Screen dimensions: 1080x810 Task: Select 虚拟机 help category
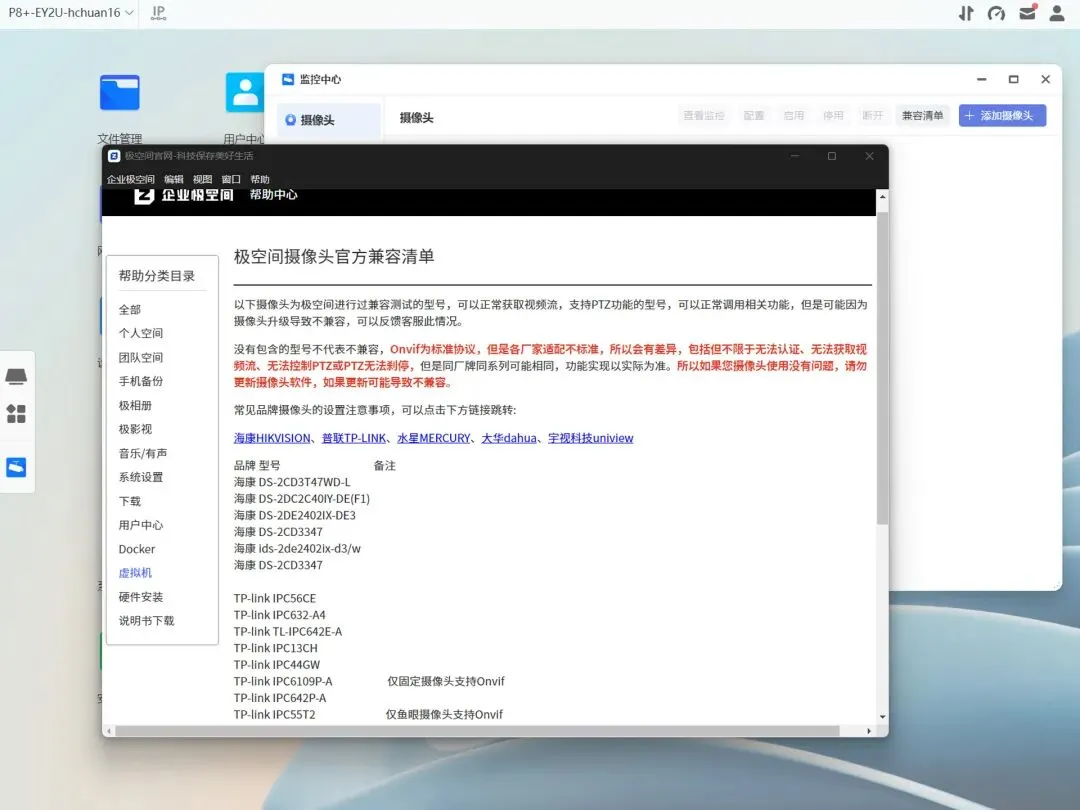coord(135,573)
